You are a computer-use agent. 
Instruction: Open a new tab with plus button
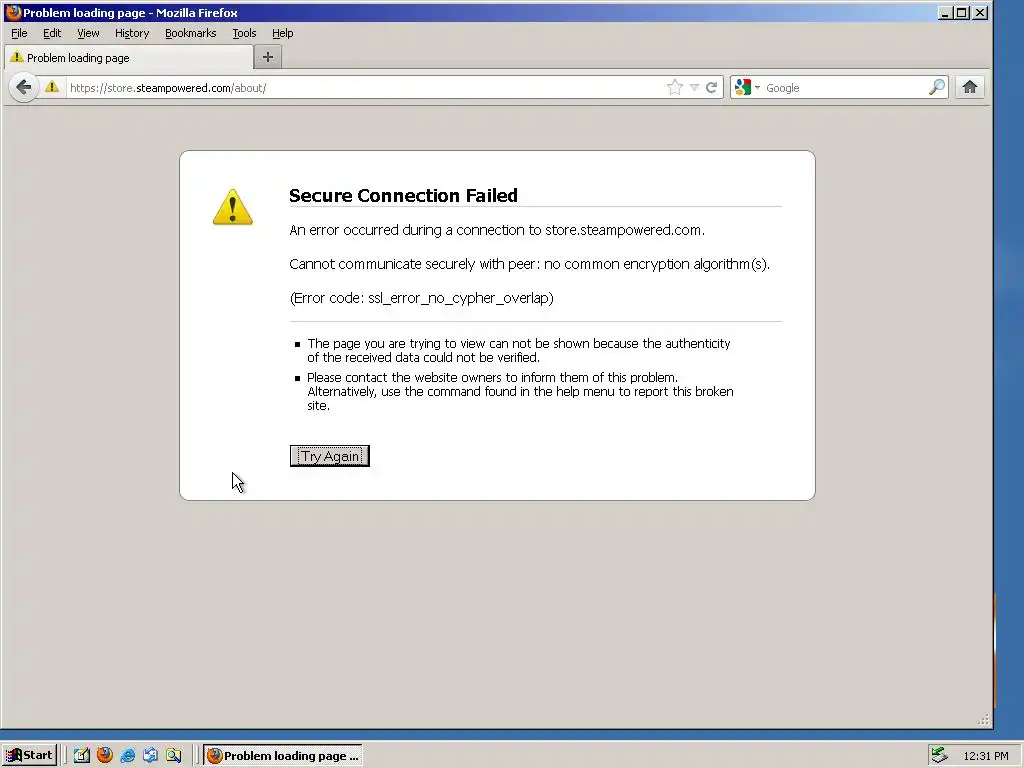point(268,57)
